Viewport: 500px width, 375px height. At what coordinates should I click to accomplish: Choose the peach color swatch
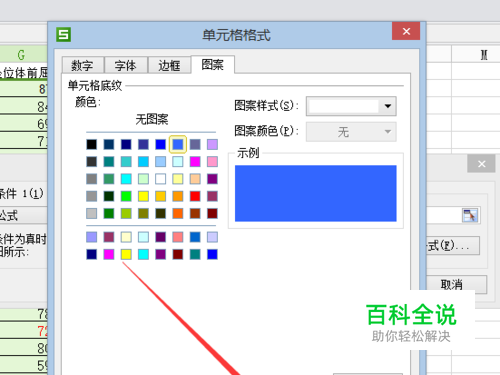[x=195, y=179]
